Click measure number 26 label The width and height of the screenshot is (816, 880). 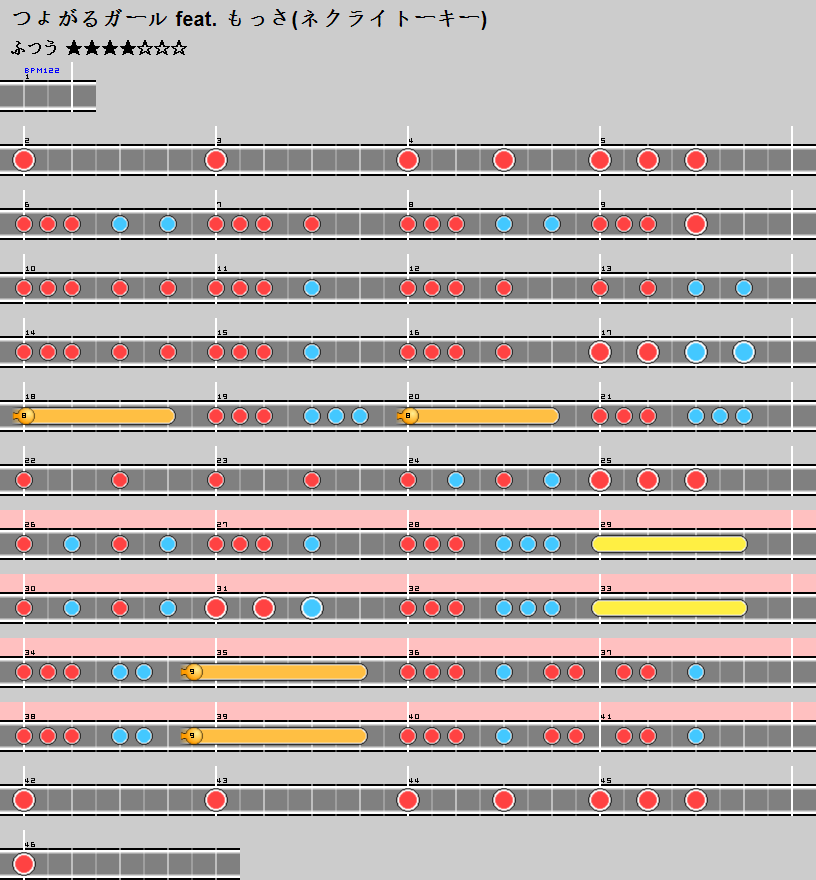click(x=30, y=525)
